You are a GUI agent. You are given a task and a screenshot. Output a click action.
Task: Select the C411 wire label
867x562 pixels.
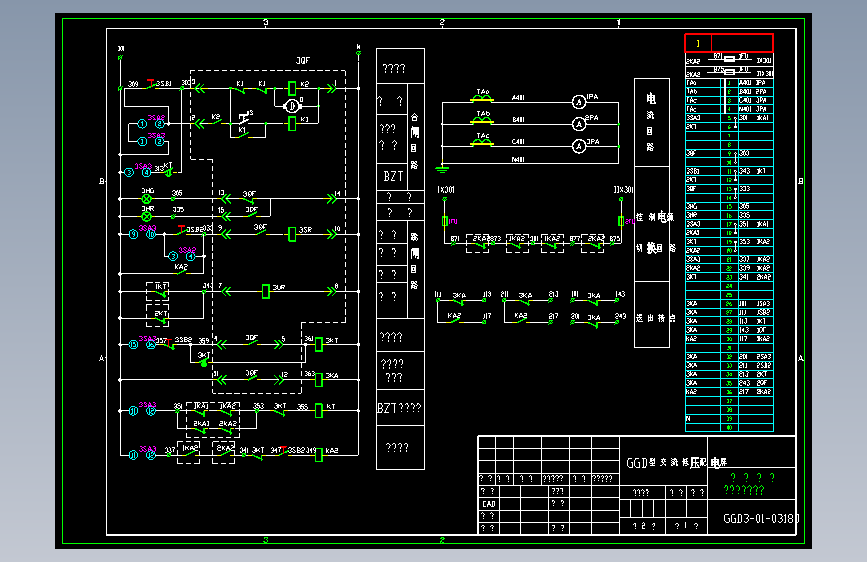pos(518,142)
